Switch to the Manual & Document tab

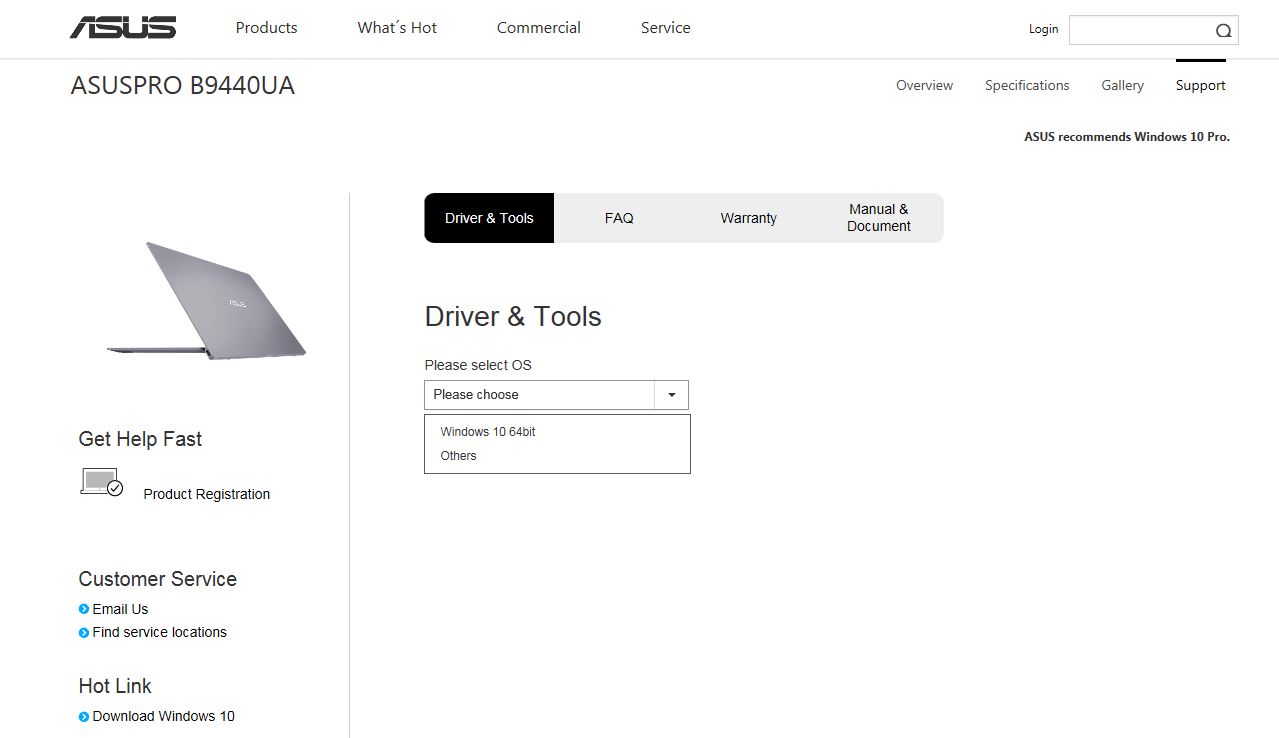[x=879, y=218]
